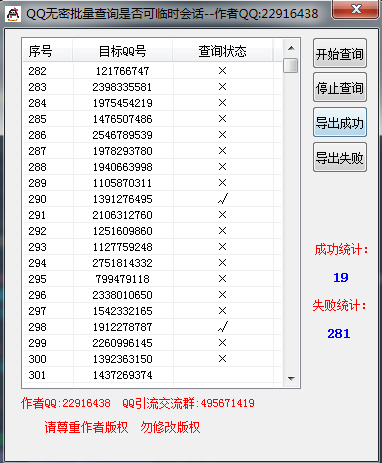Screen dimensions: 382x463
Task: Click the X status in row 292
Action: coord(222,231)
